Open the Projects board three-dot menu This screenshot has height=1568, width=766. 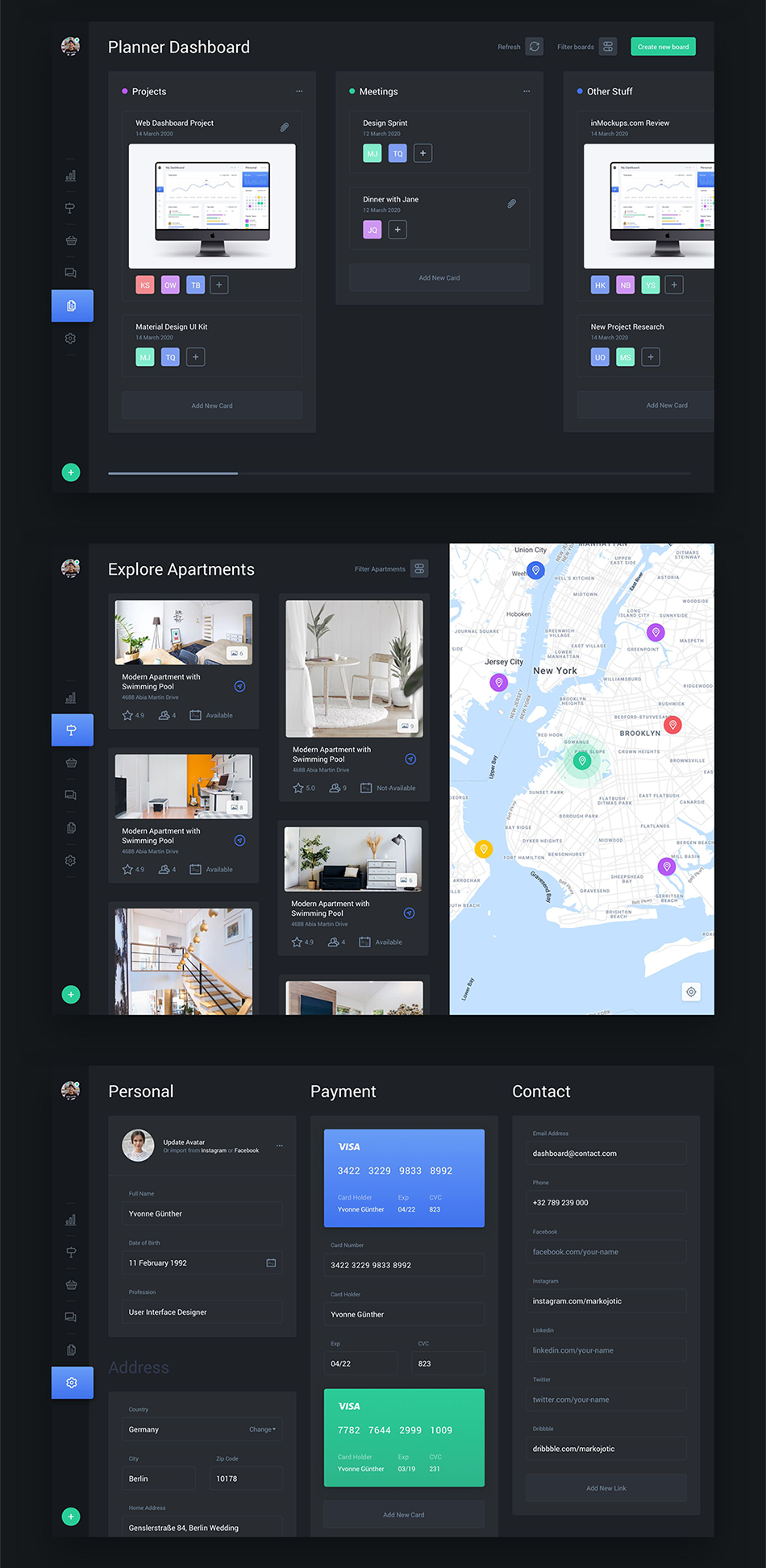pos(299,92)
